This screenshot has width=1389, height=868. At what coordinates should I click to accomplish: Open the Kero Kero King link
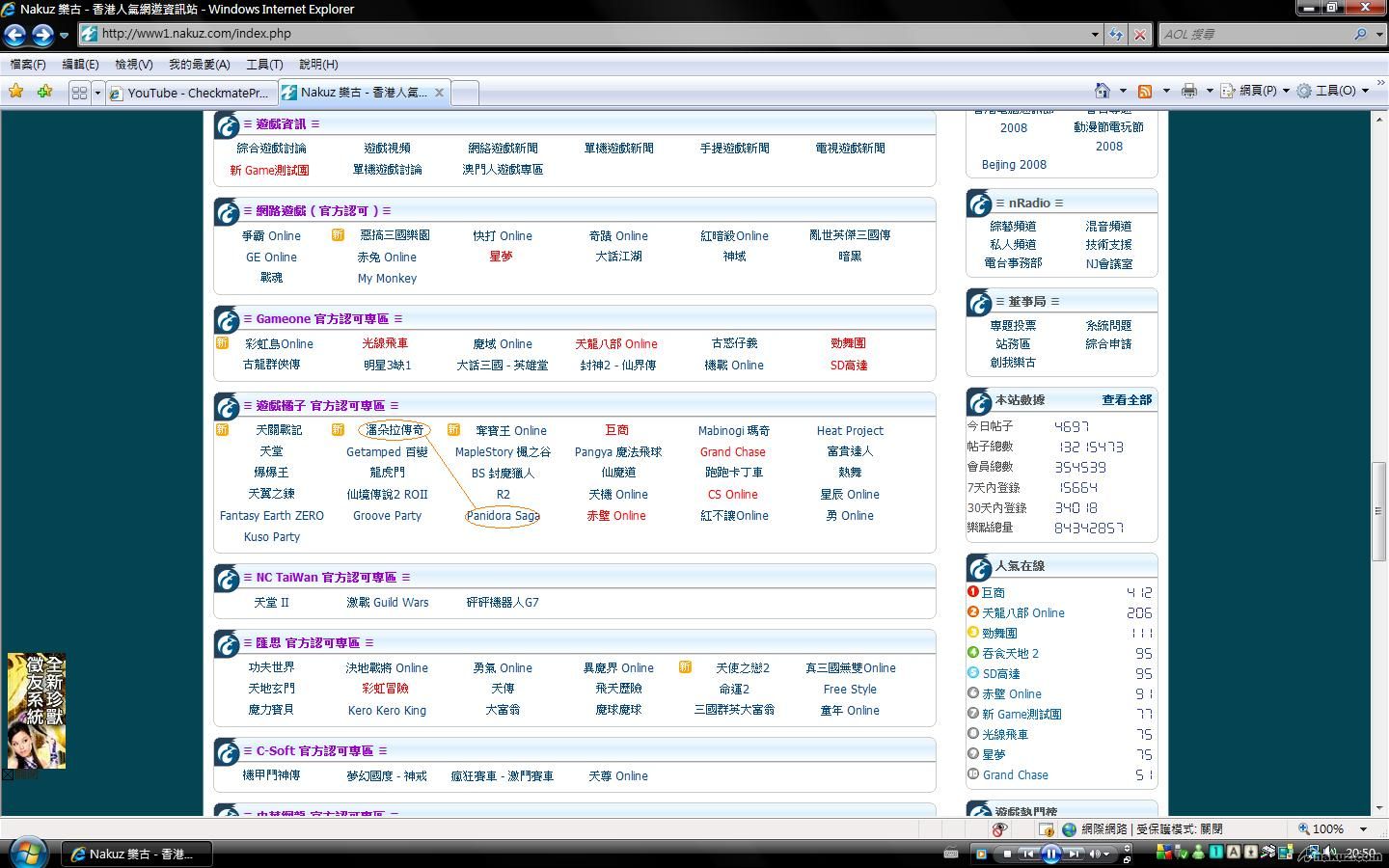tap(387, 711)
